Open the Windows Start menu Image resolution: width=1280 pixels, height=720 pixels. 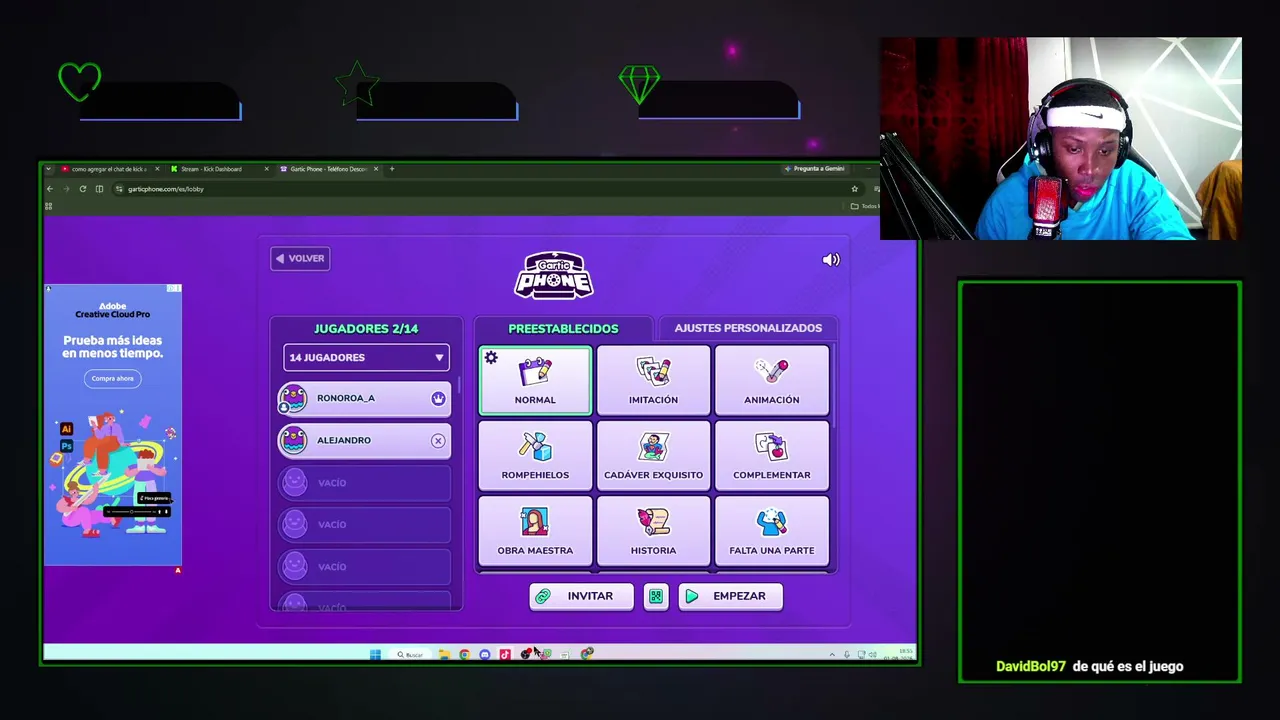coord(375,655)
